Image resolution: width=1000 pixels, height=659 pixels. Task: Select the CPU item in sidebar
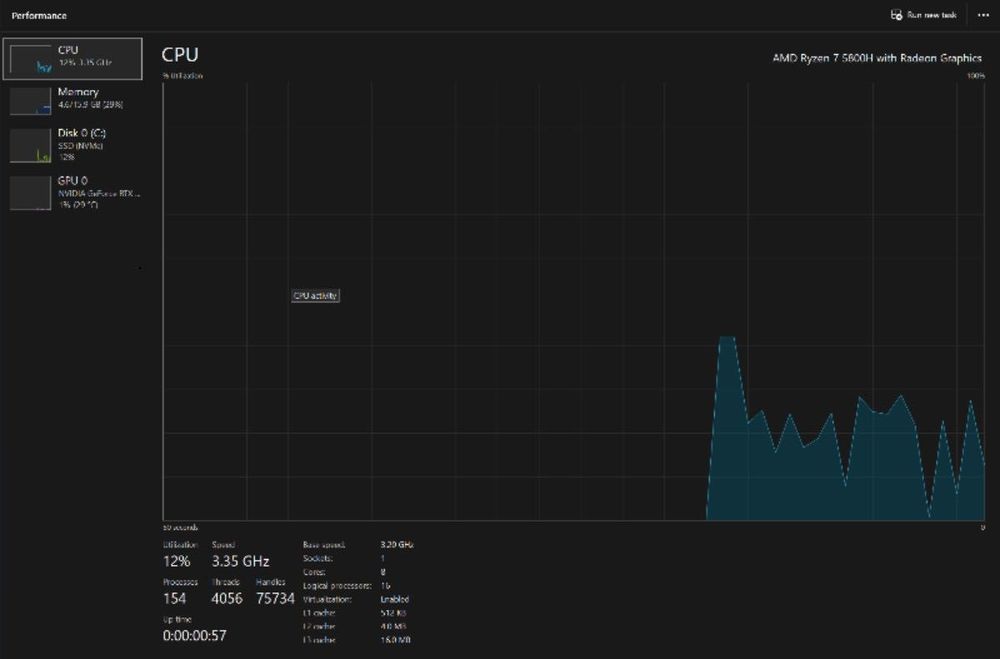point(73,59)
